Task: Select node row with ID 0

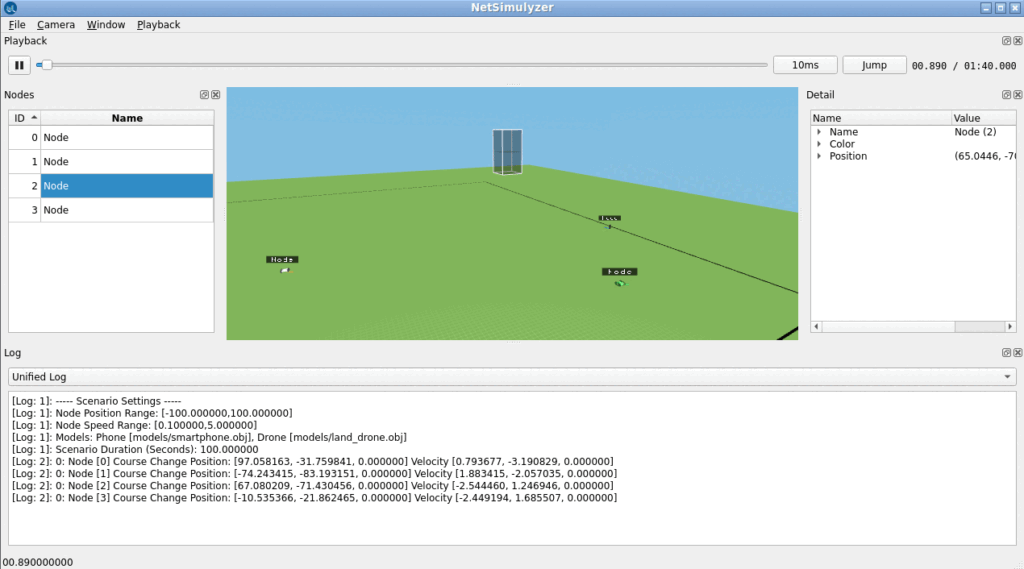Action: coord(111,138)
